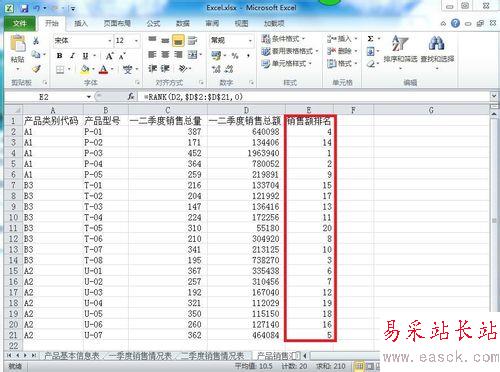Open the 产品基本信息表 sheet tab
This screenshot has width=500, height=372.
click(x=72, y=356)
